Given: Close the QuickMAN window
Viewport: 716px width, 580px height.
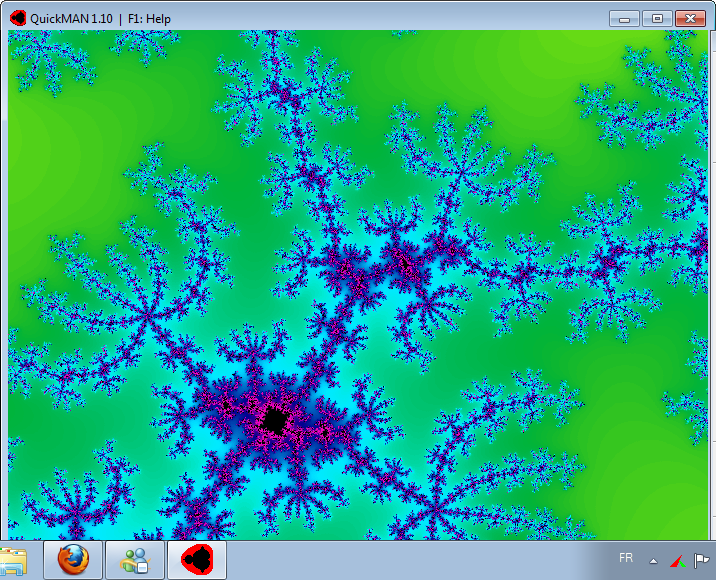Looking at the screenshot, I should [x=690, y=18].
